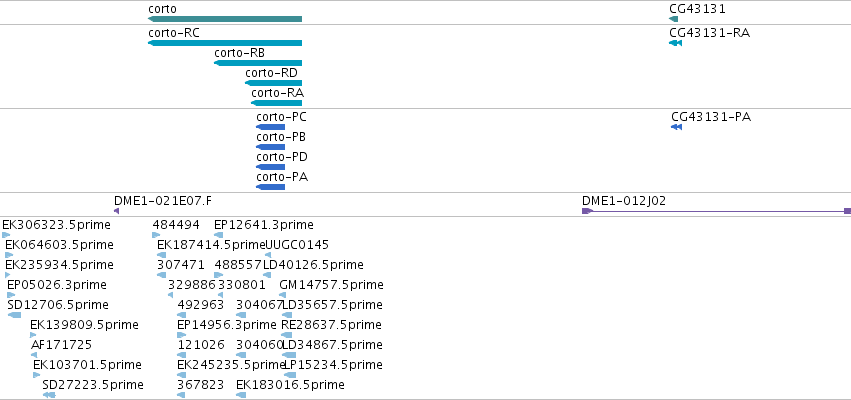The height and width of the screenshot is (400, 851).
Task: Click the corto-RC transcript bar
Action: coord(225,43)
